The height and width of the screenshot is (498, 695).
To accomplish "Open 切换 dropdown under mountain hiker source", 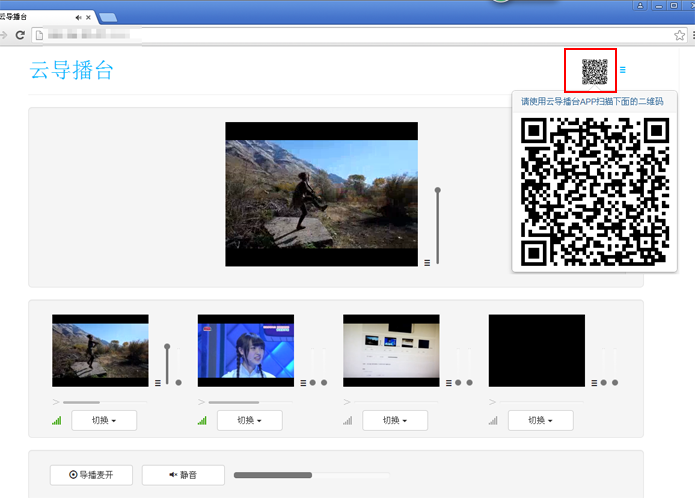I will [104, 420].
